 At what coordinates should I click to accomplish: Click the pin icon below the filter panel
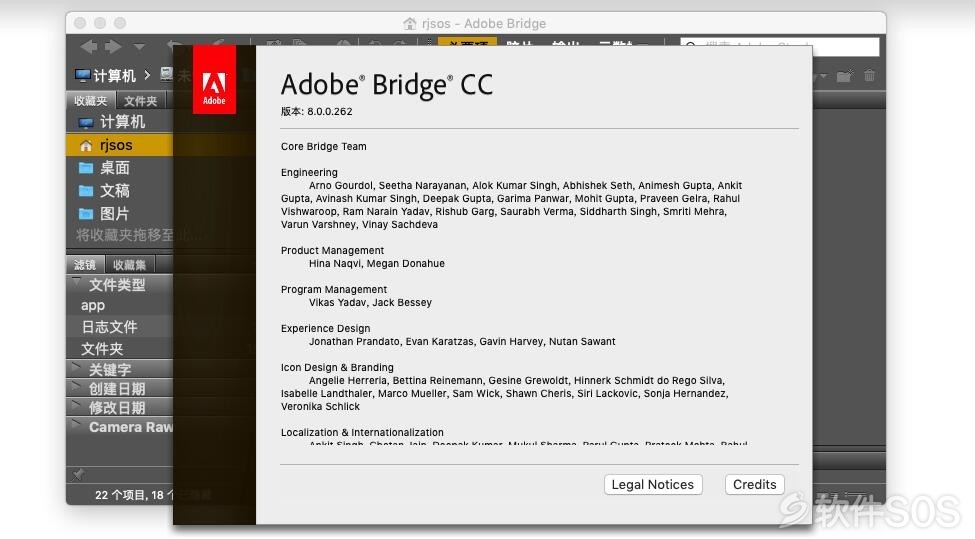coord(78,474)
